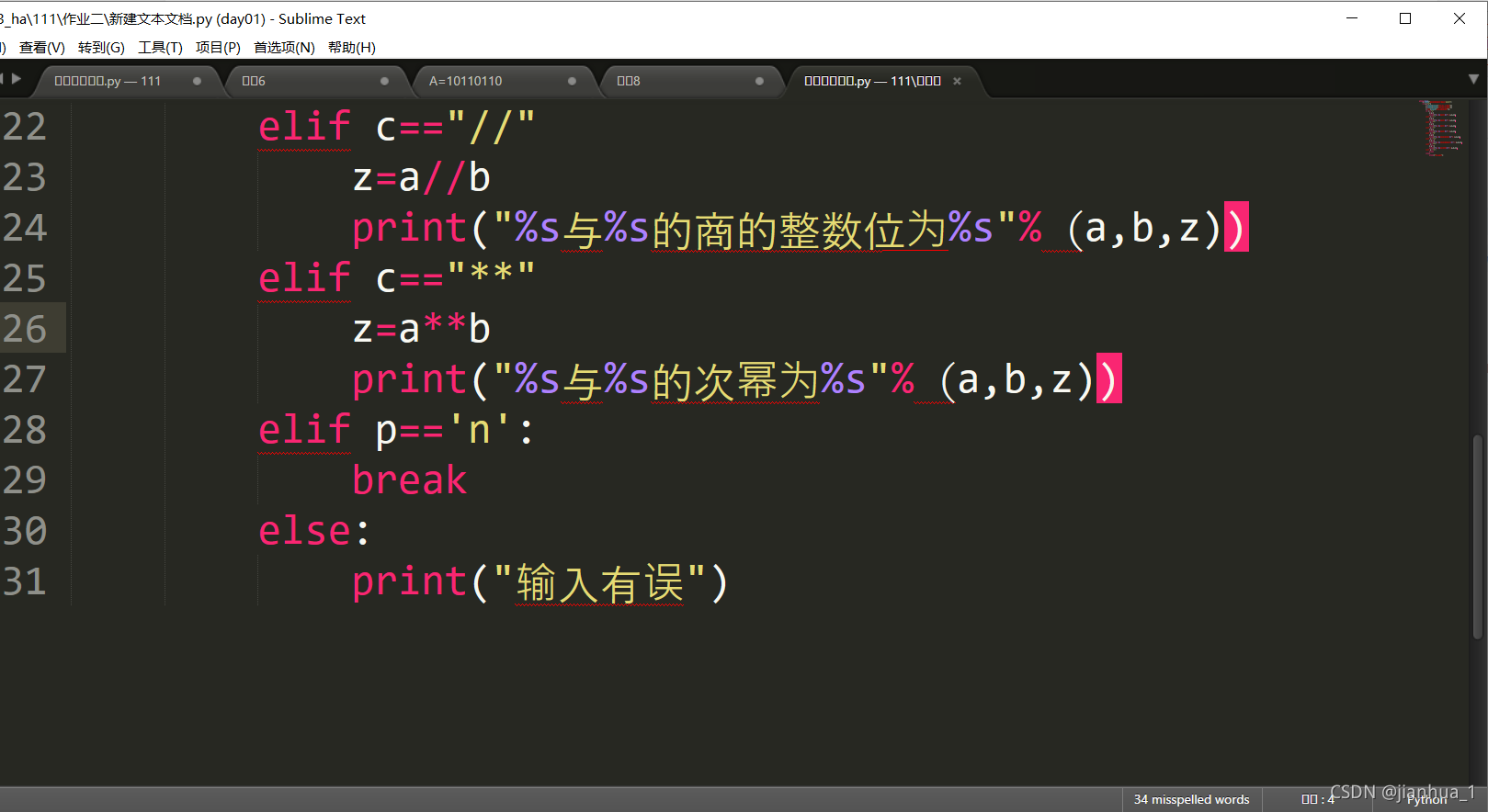Viewport: 1488px width, 812px height.
Task: Click highlighted bracket ending line 27
Action: coord(1109,379)
